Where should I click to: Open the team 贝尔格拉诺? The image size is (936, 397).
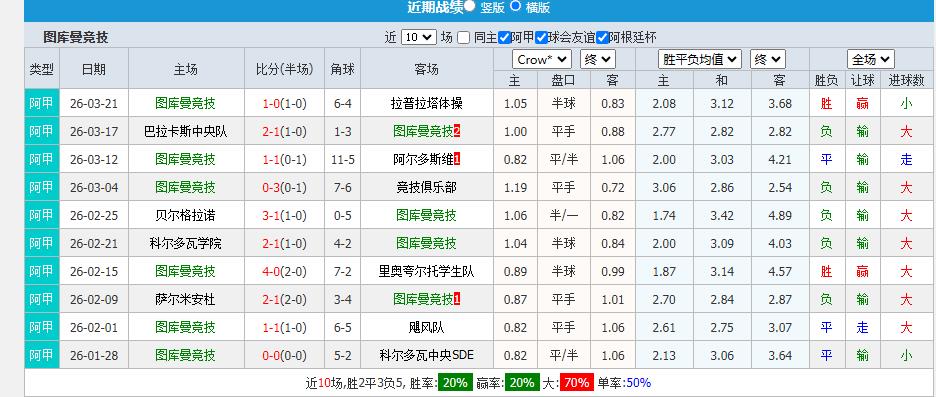(x=185, y=216)
